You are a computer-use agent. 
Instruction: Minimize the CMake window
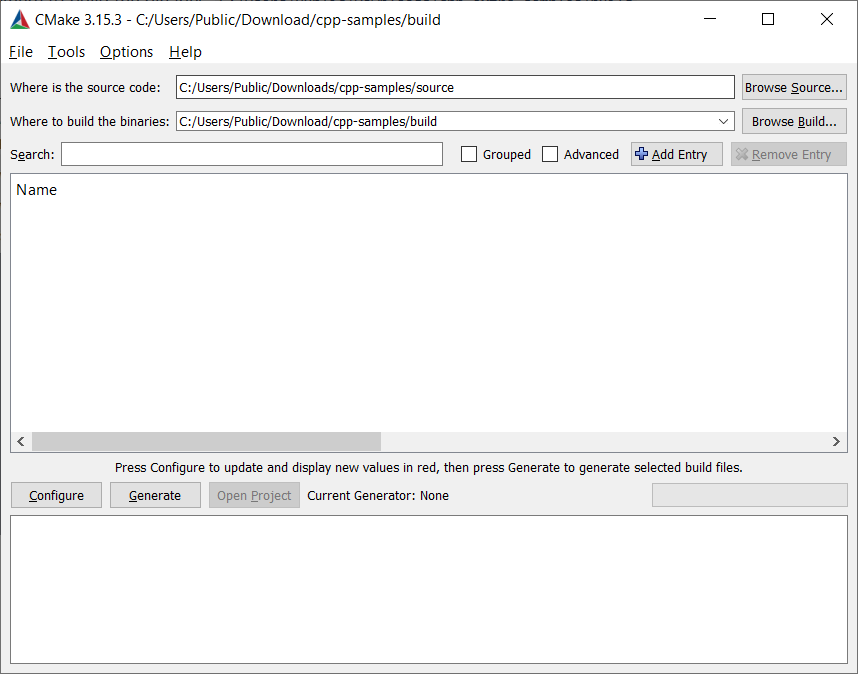710,19
